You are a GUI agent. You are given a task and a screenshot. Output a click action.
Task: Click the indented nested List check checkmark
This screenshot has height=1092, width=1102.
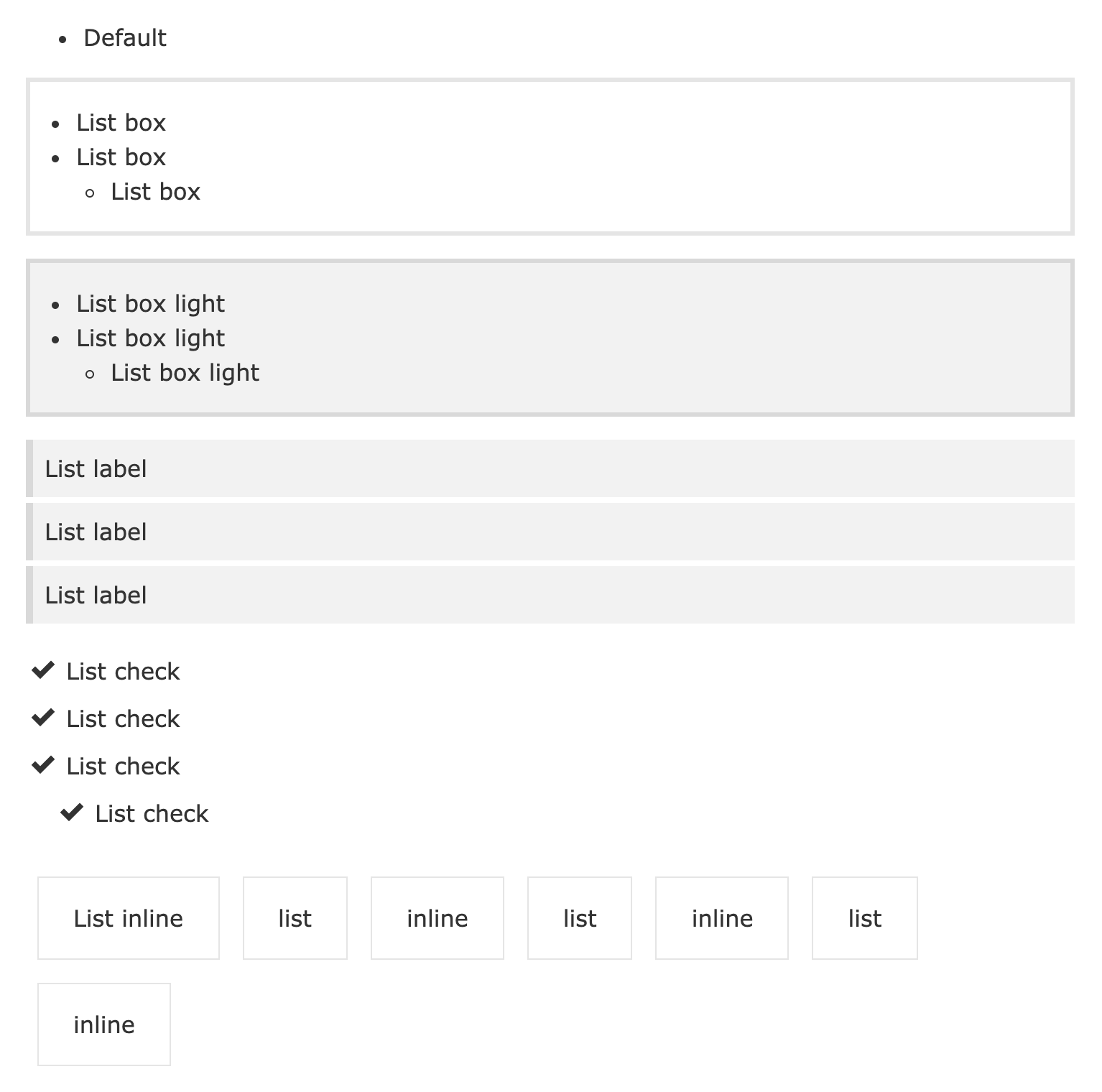point(72,813)
